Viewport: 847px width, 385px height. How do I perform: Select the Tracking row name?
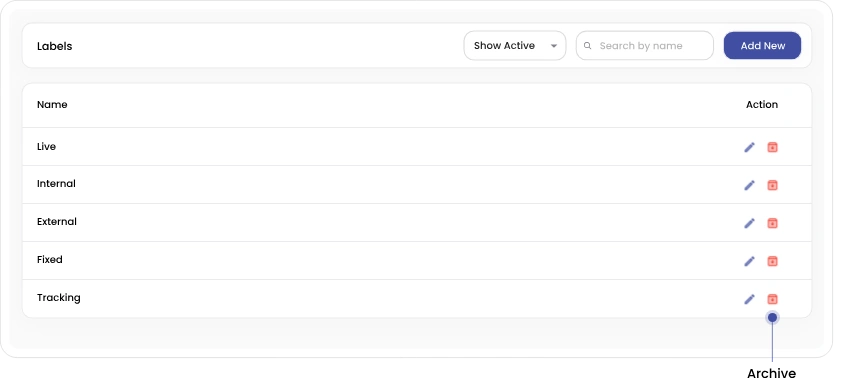[58, 298]
